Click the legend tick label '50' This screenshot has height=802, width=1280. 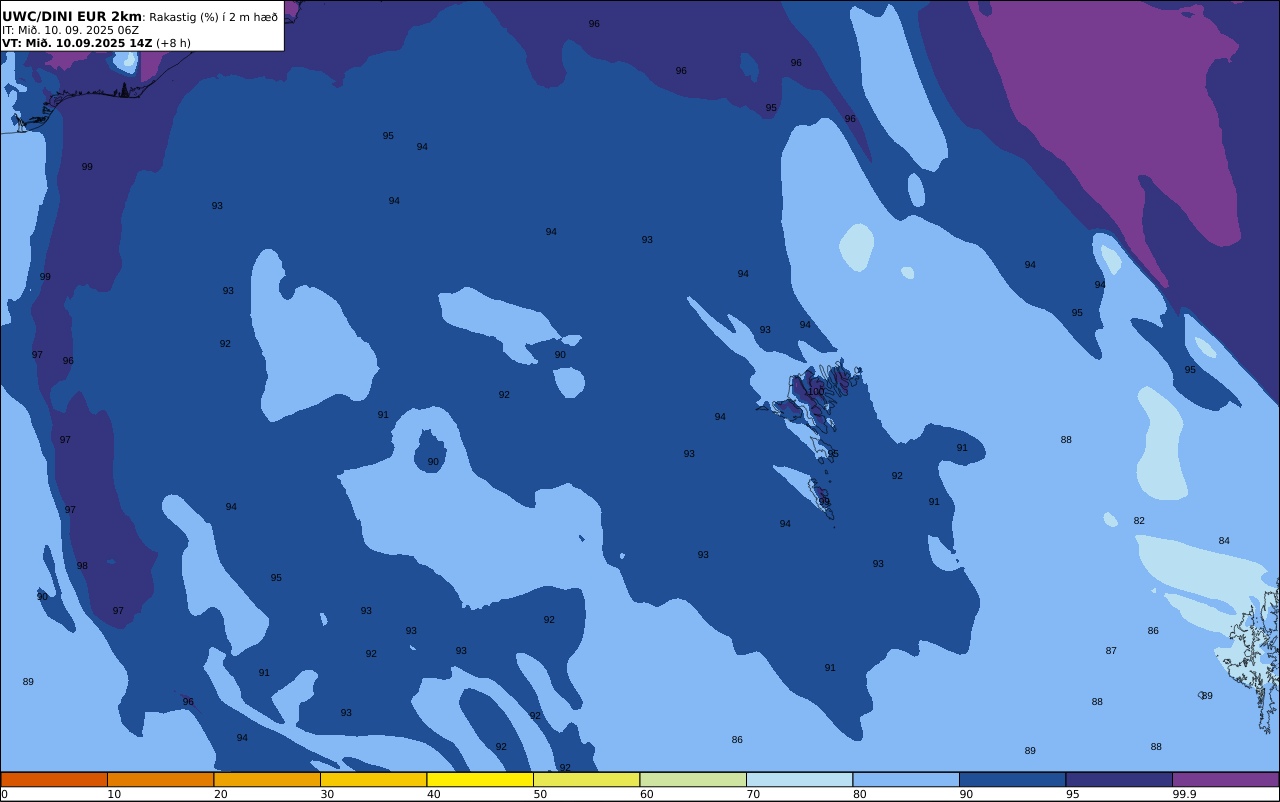click(540, 794)
